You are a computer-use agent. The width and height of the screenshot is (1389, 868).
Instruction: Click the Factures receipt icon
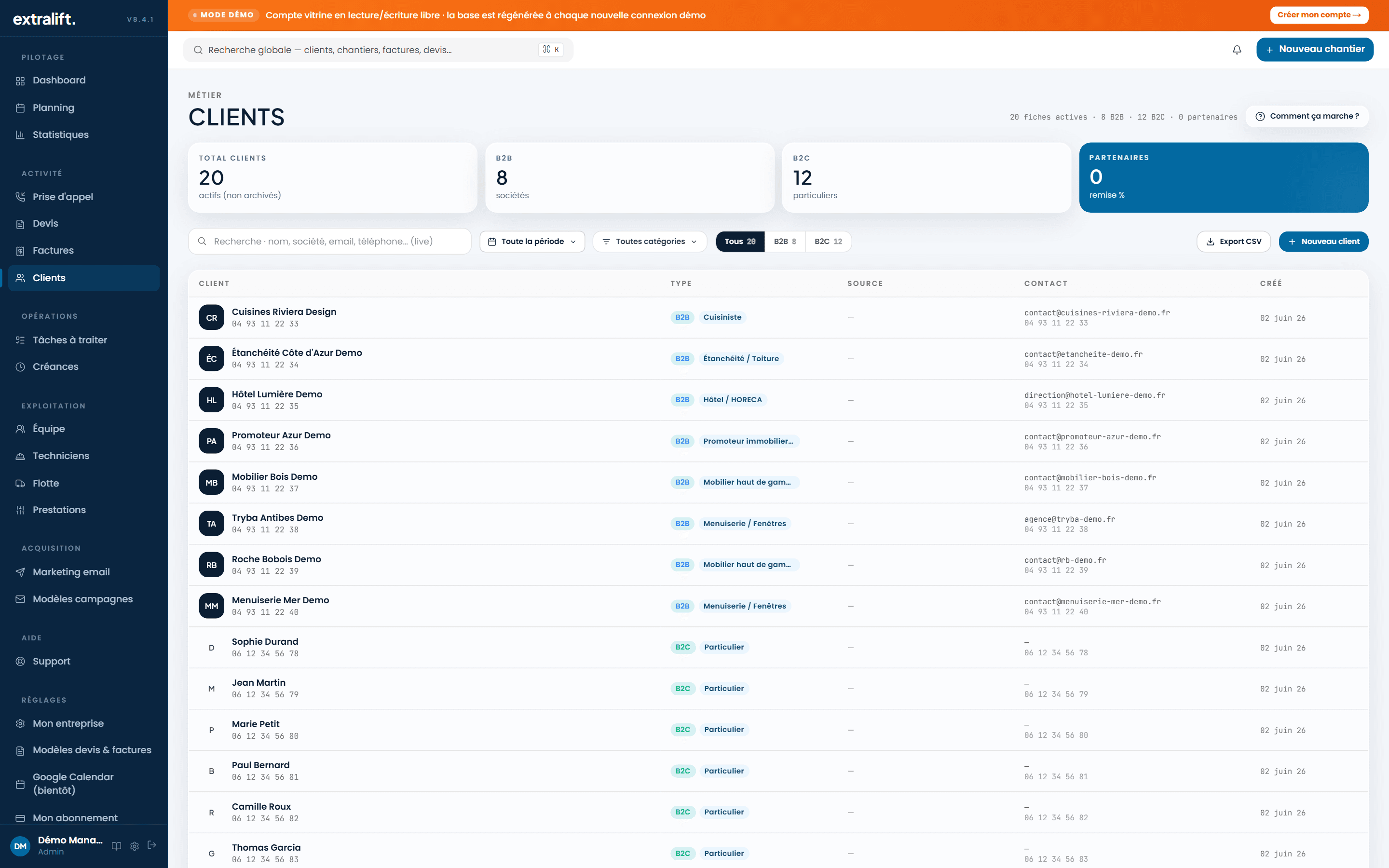[x=20, y=251]
